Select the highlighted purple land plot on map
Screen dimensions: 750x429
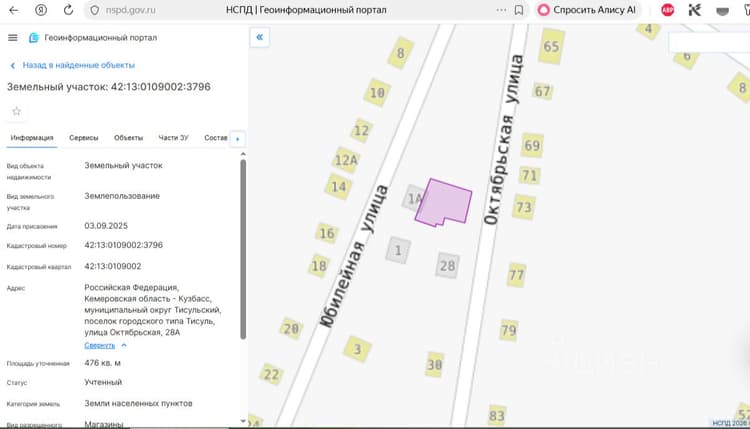(x=443, y=203)
